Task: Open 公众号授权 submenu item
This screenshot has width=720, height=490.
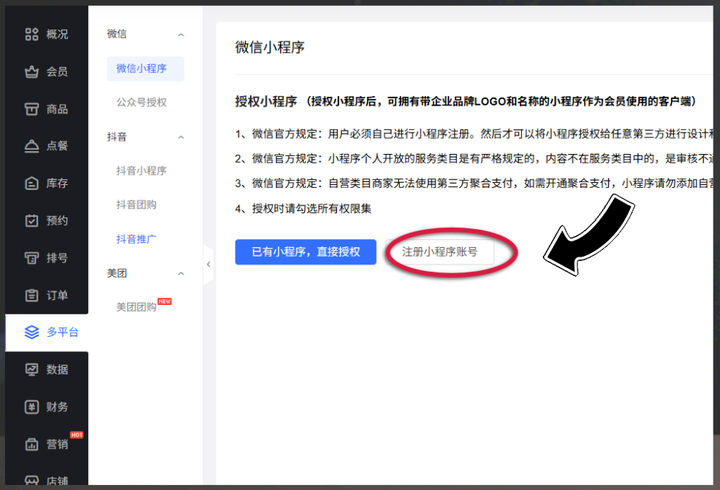Action: 141,102
